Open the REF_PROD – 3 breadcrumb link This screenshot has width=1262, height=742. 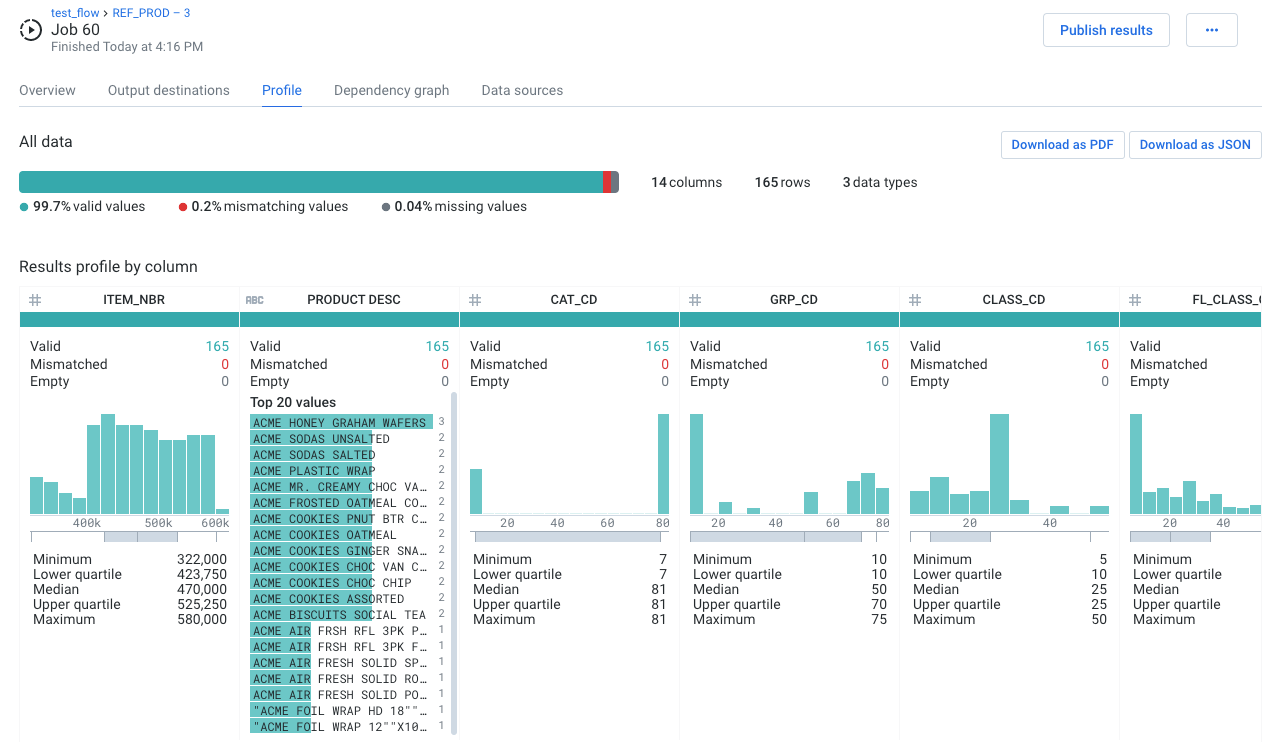tap(151, 13)
